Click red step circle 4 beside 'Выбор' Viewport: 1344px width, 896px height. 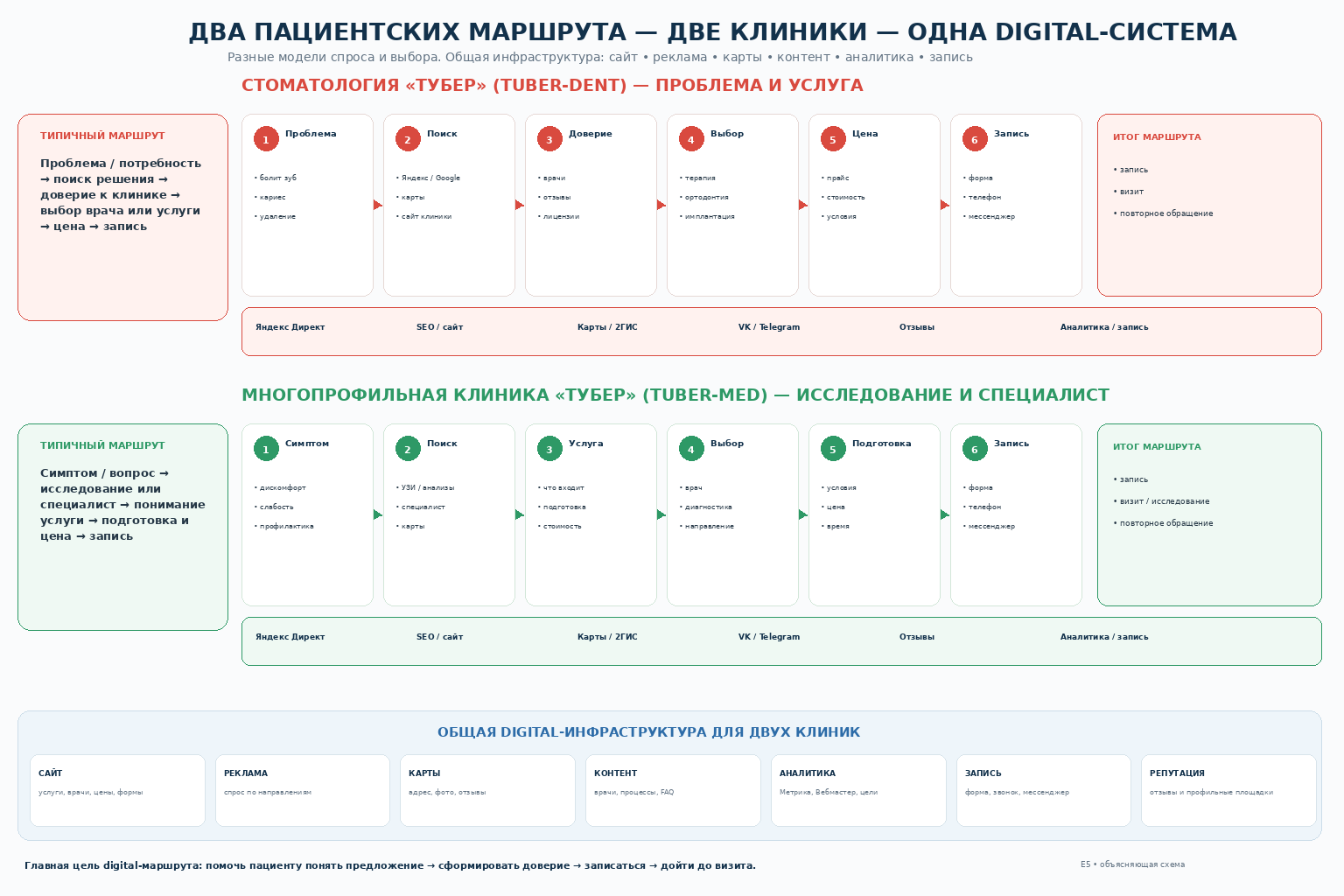[691, 139]
